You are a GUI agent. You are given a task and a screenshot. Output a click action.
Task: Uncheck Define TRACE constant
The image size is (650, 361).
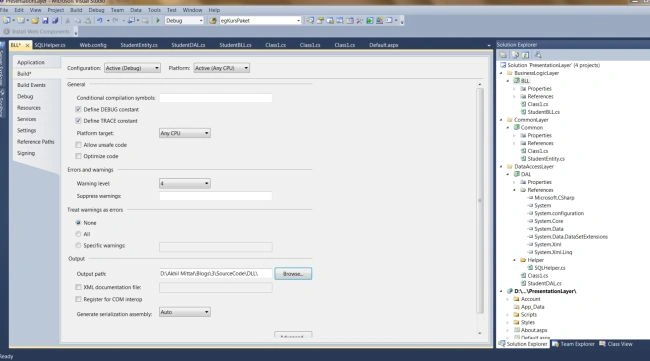(x=78, y=121)
